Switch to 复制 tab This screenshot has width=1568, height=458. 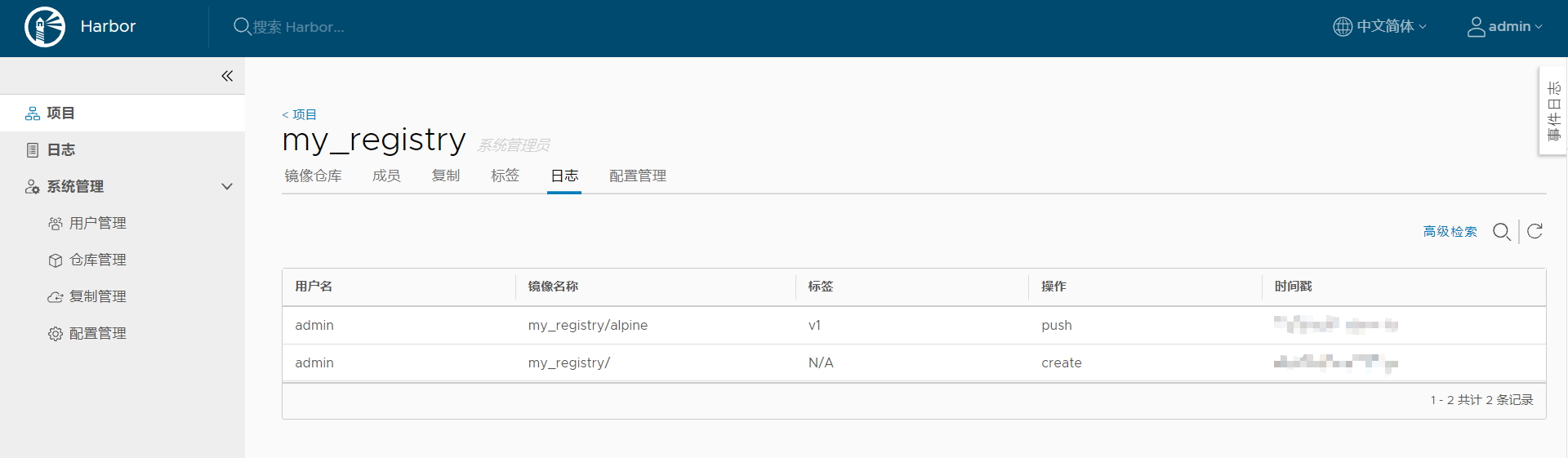coord(446,176)
